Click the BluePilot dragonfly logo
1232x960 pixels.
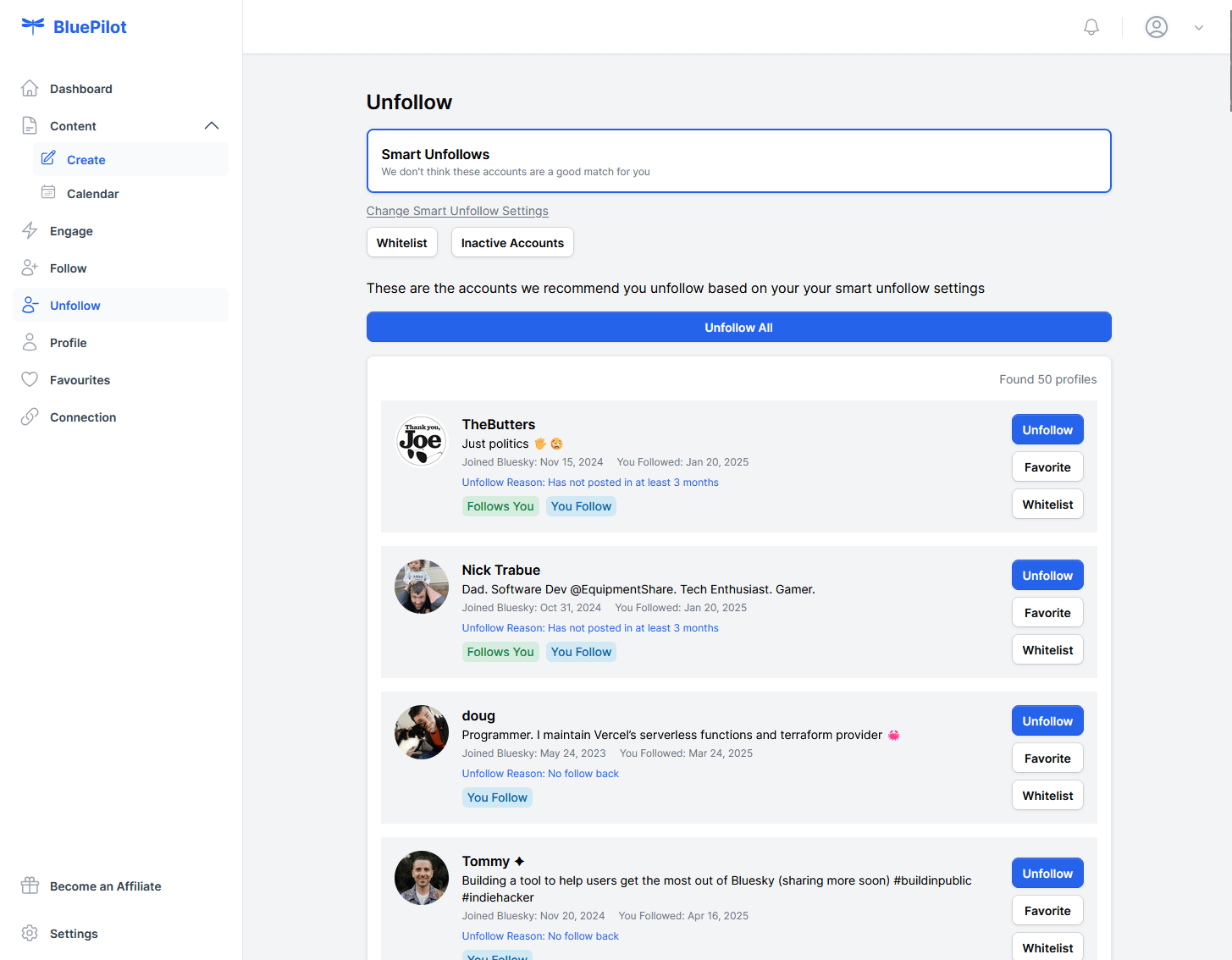click(x=33, y=26)
